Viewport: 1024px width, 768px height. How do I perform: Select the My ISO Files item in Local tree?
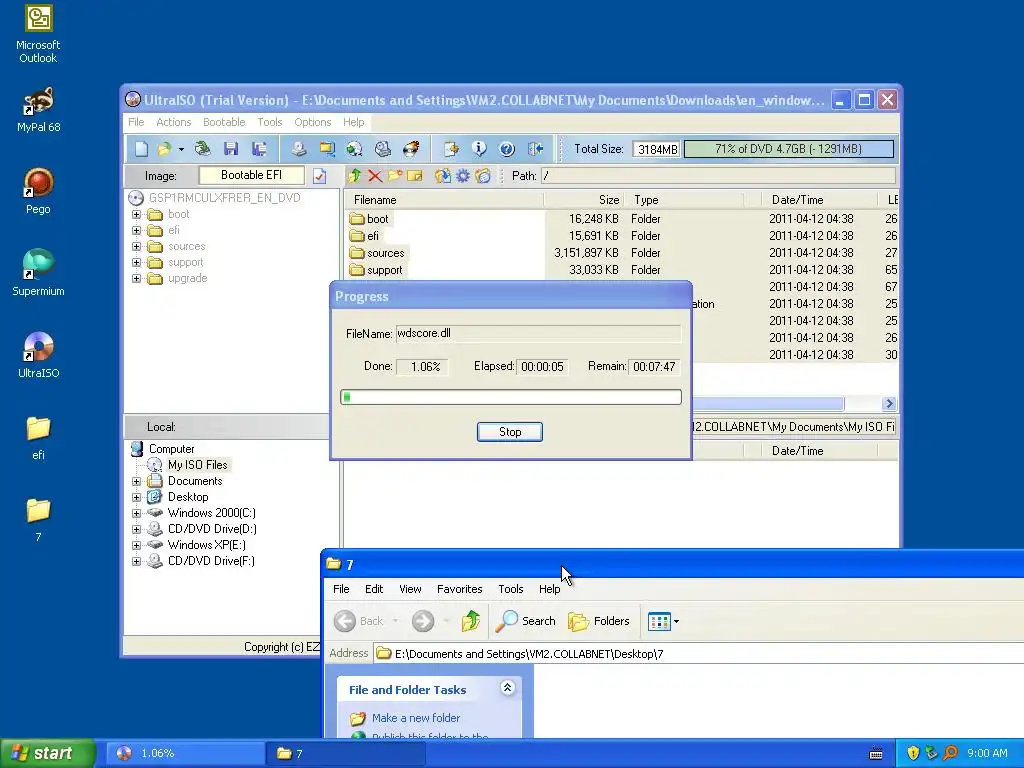[x=197, y=465]
